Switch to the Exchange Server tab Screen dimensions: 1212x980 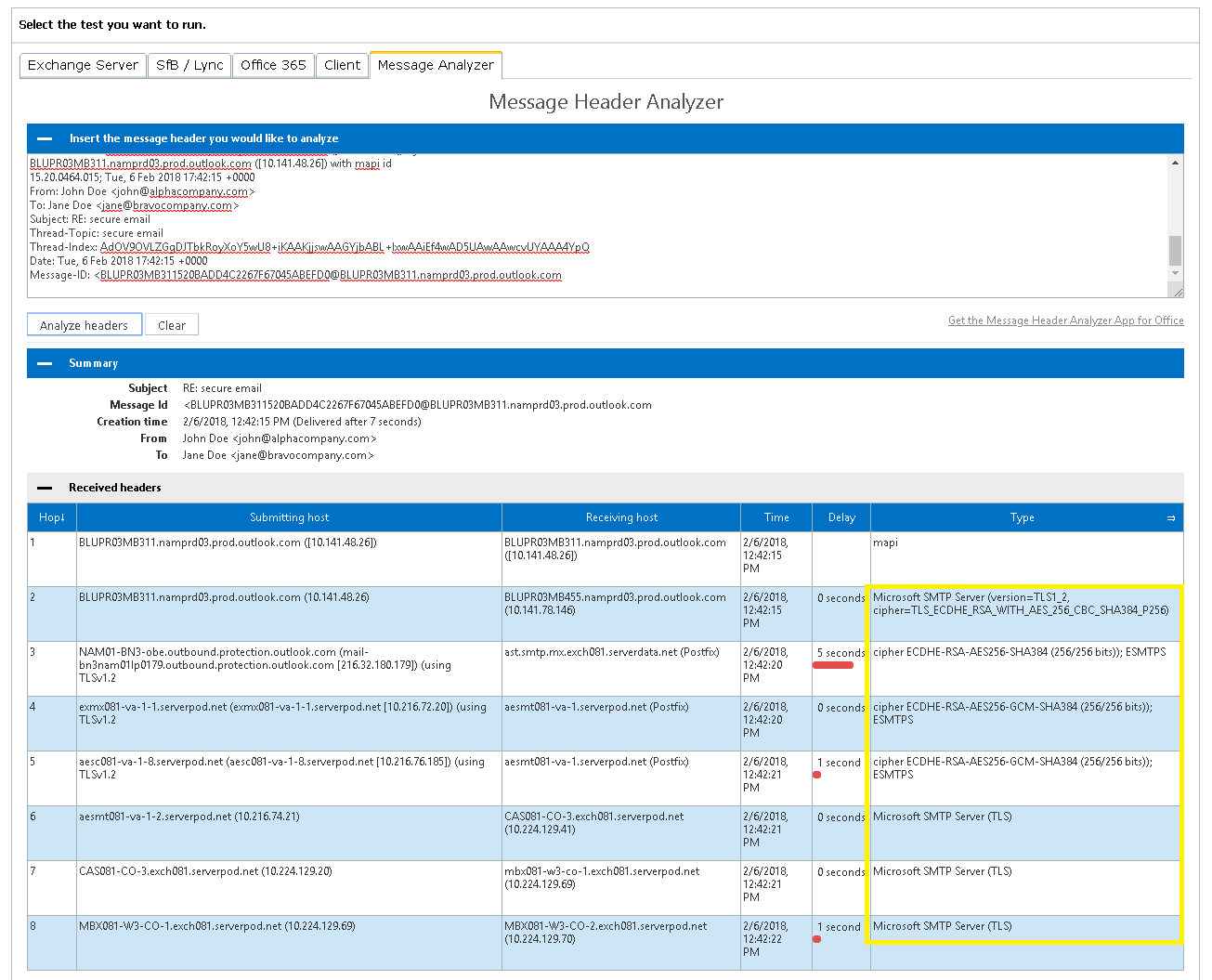[82, 64]
